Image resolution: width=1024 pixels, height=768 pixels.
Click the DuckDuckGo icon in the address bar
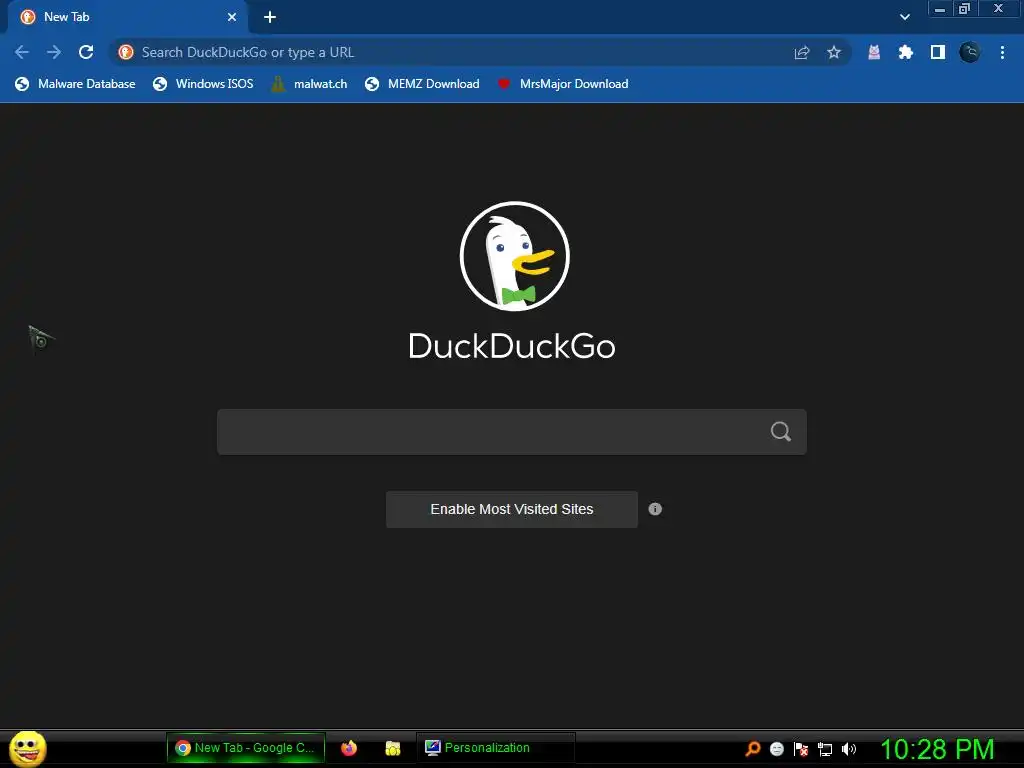tap(126, 52)
